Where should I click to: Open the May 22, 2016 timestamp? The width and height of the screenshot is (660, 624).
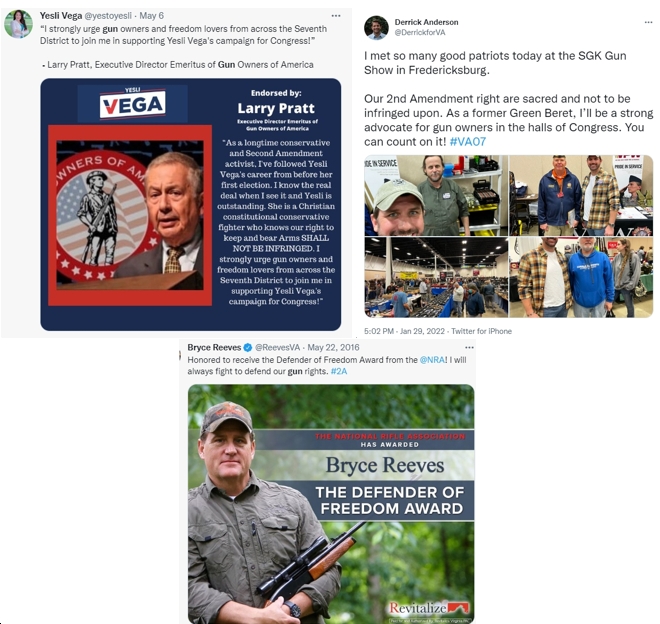point(333,347)
